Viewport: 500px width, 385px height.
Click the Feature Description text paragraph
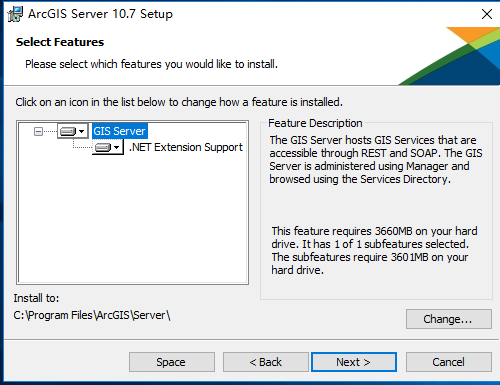[376, 160]
